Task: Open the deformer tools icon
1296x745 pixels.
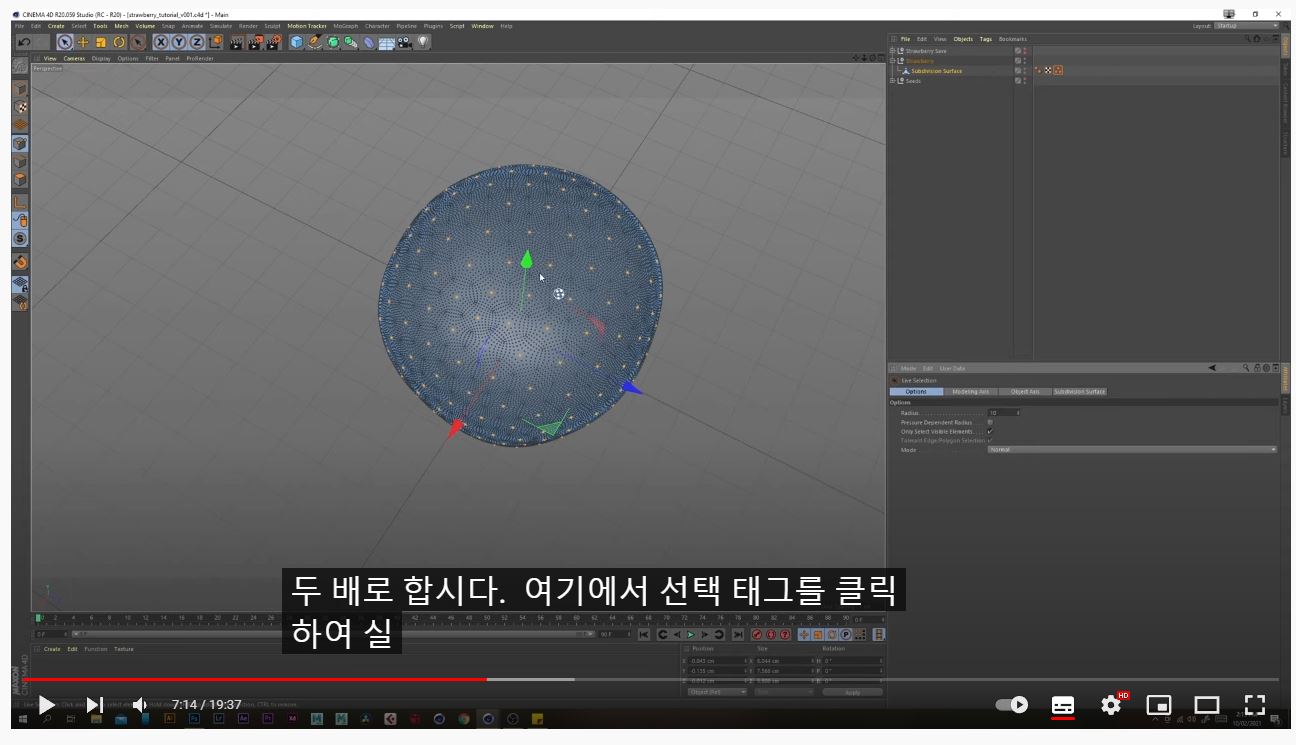Action: (369, 42)
